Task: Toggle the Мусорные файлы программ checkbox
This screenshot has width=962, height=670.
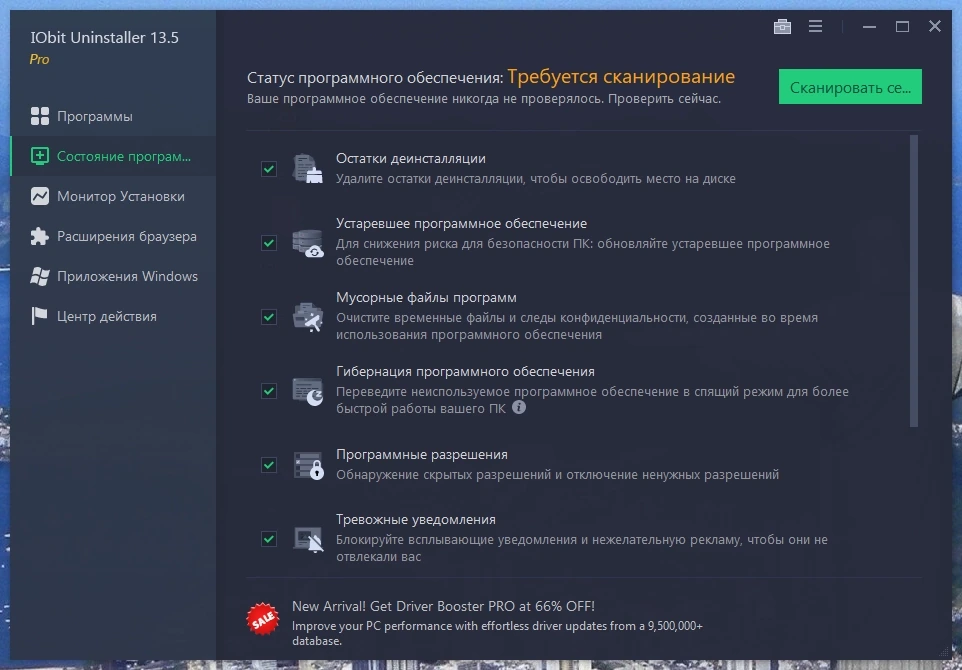Action: point(269,317)
